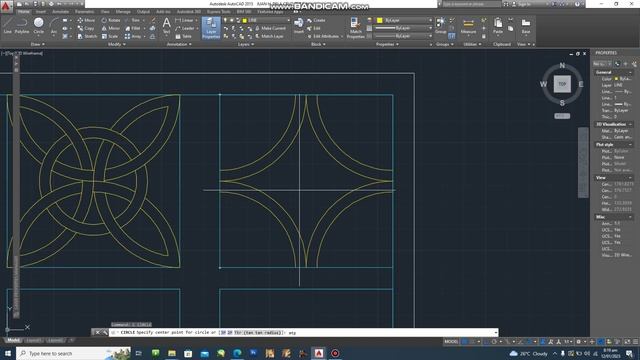Open the Annotate ribbon tab
The width and height of the screenshot is (640, 360).
tap(60, 12)
